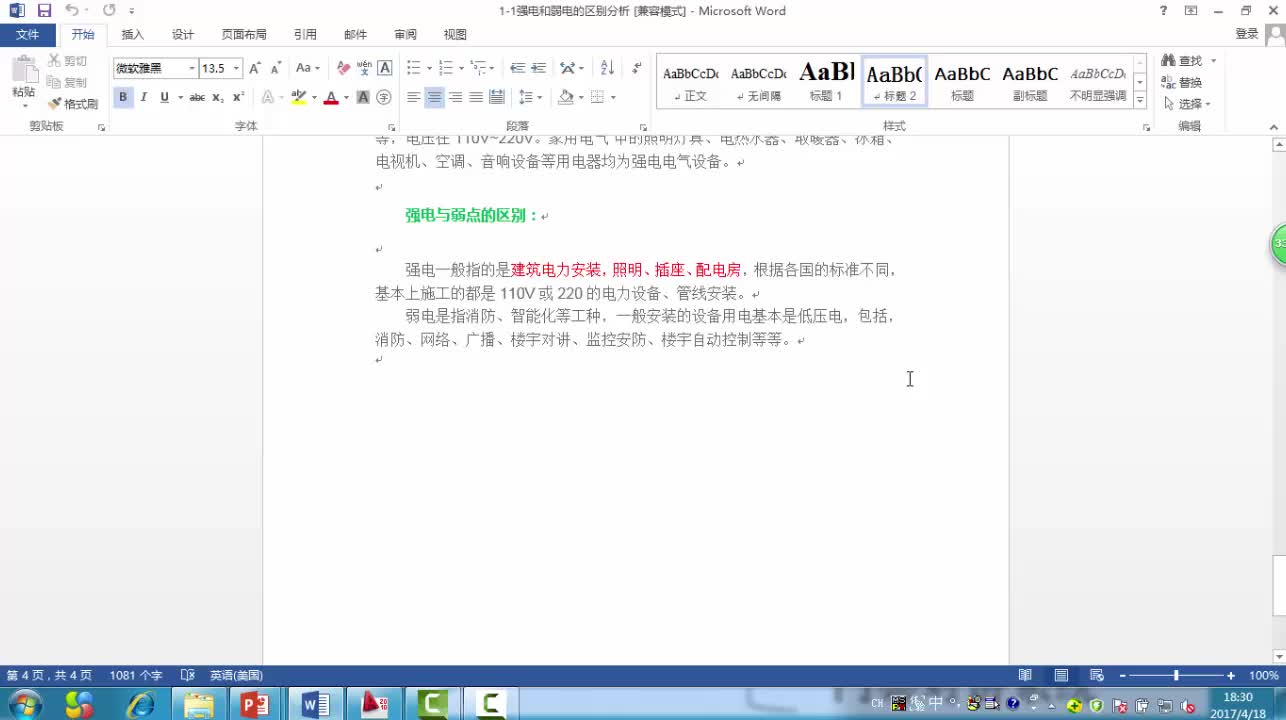Viewport: 1286px width, 720px height.
Task: Click the decrease font size icon
Action: (275, 68)
